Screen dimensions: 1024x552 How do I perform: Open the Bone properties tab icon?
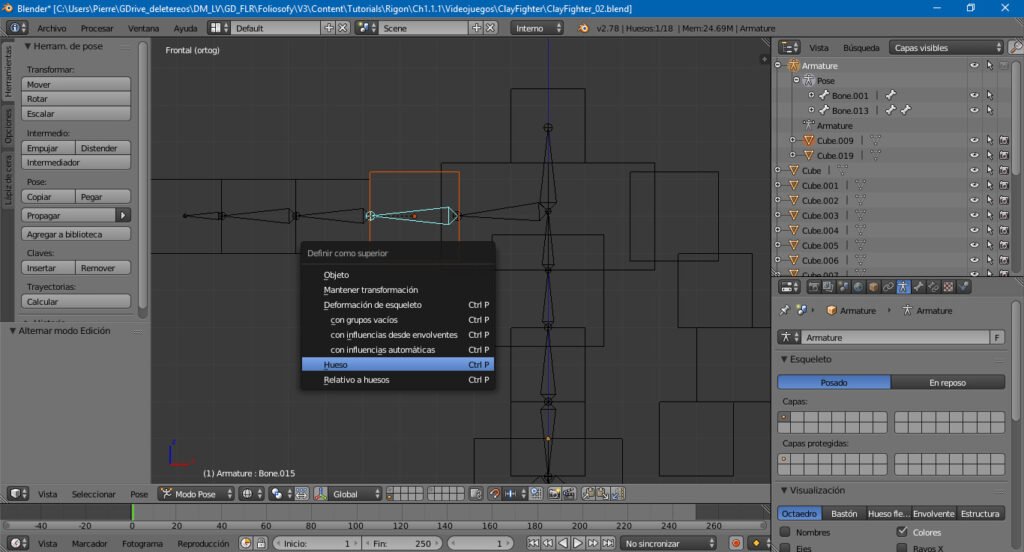click(x=918, y=287)
